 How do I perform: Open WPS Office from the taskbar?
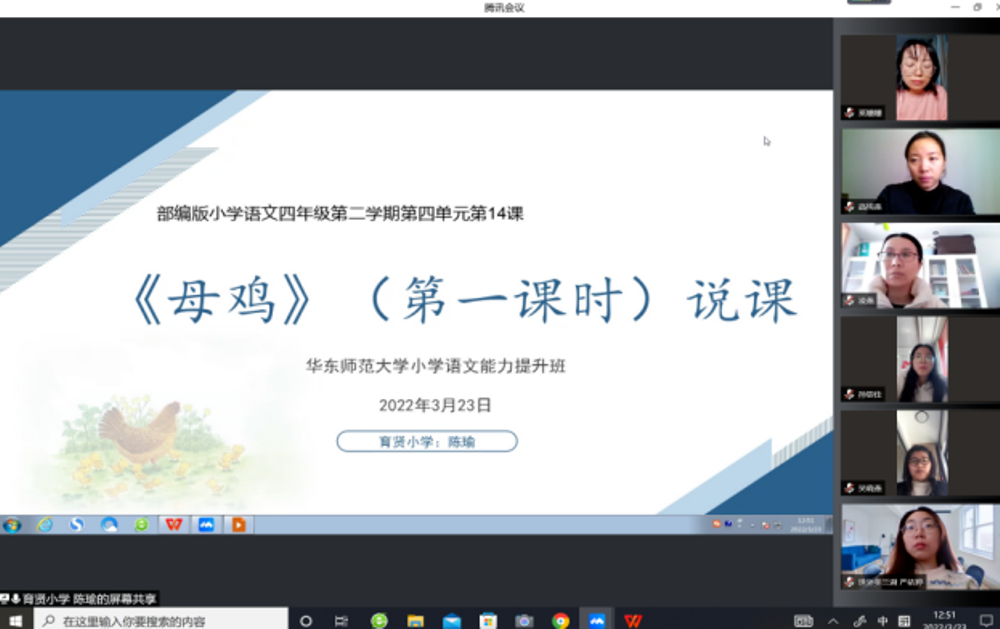(632, 620)
